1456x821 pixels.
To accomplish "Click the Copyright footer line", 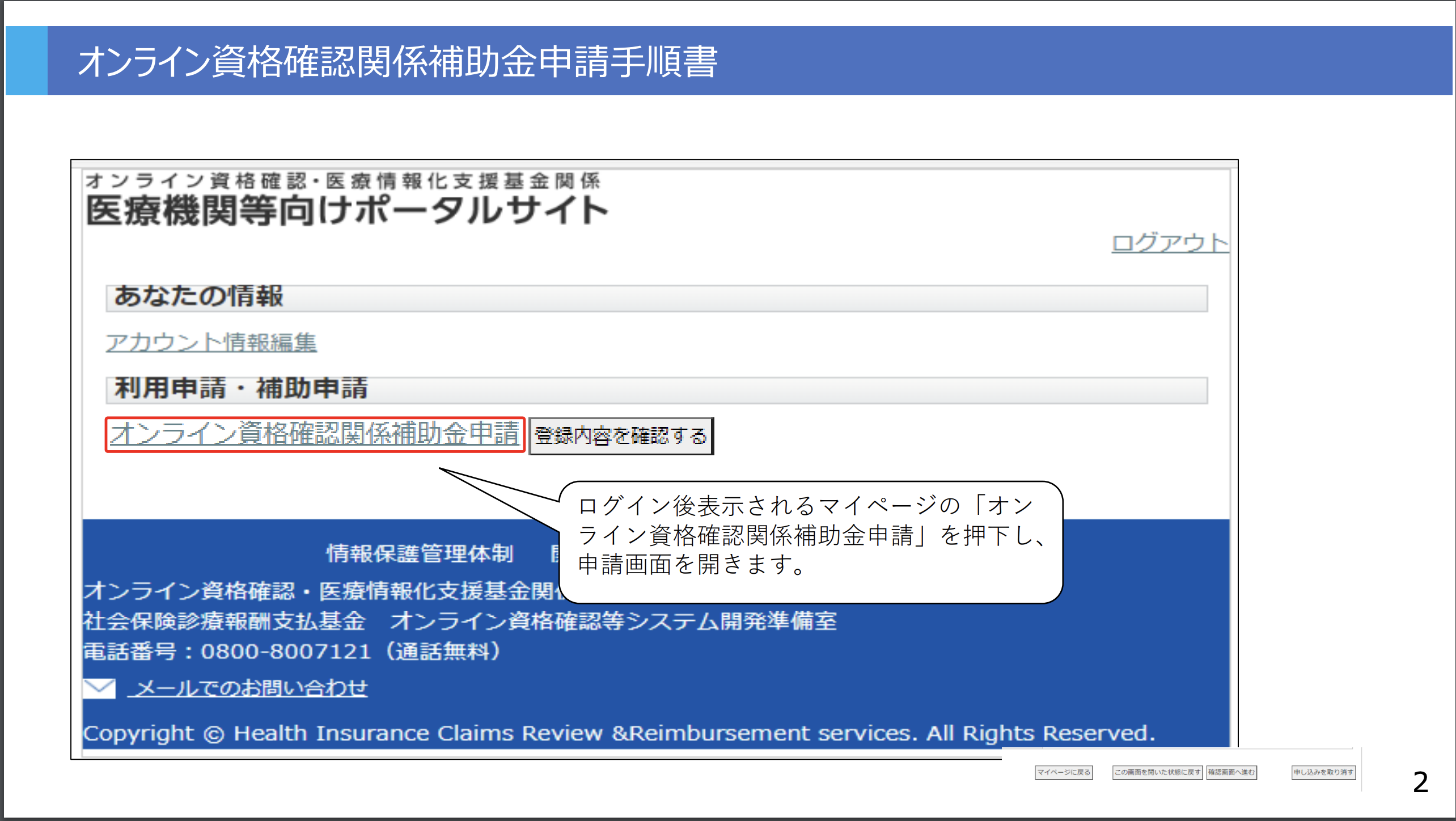I will click(x=619, y=733).
